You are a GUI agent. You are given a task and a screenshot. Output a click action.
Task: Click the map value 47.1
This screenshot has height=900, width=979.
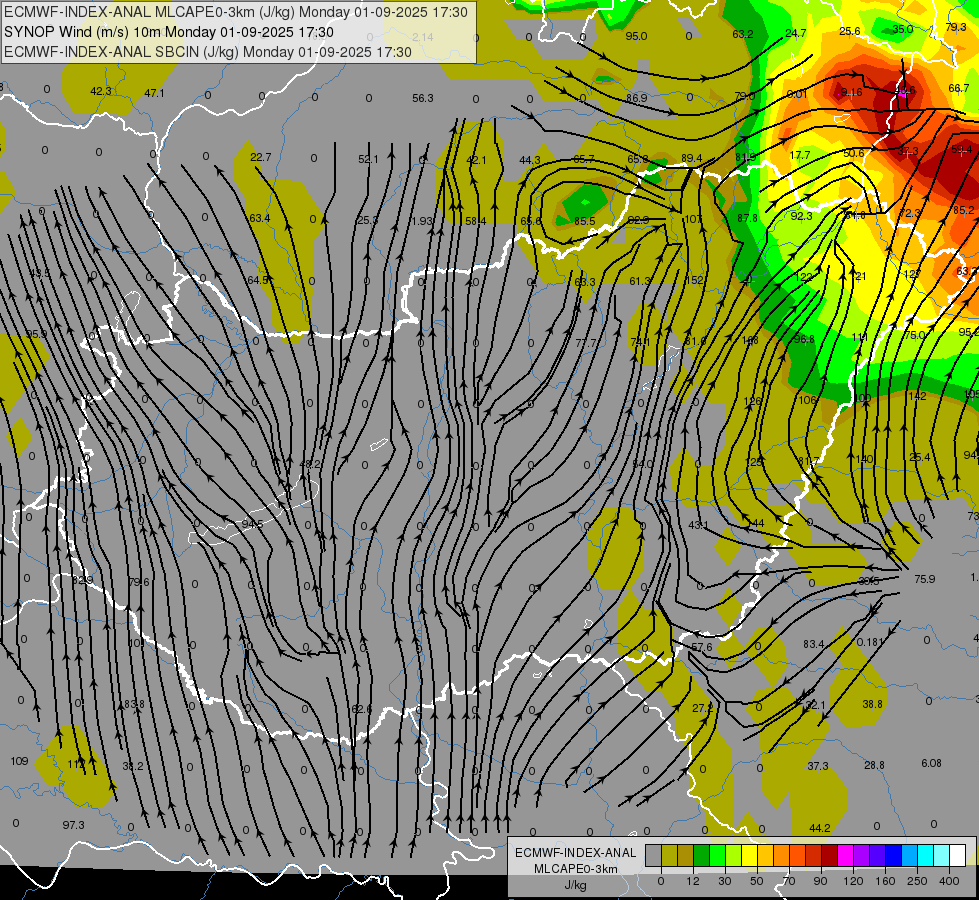pyautogui.click(x=154, y=93)
